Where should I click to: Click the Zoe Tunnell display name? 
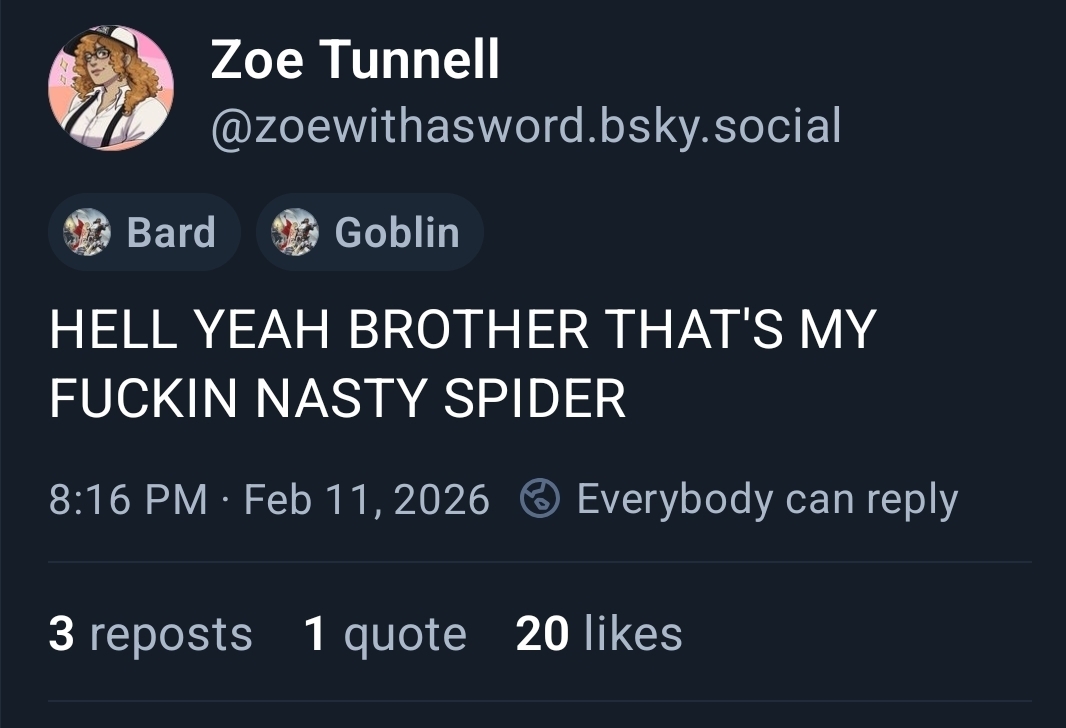coord(354,62)
